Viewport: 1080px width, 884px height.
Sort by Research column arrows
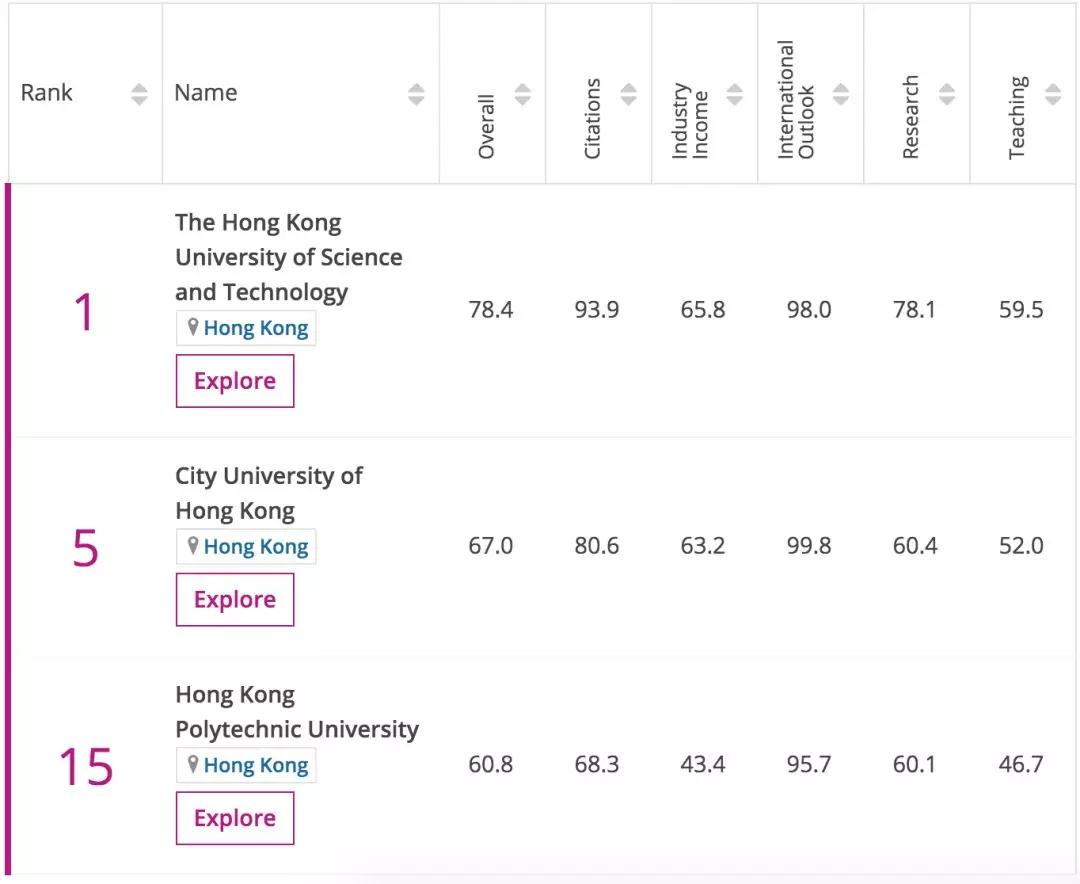coord(947,94)
